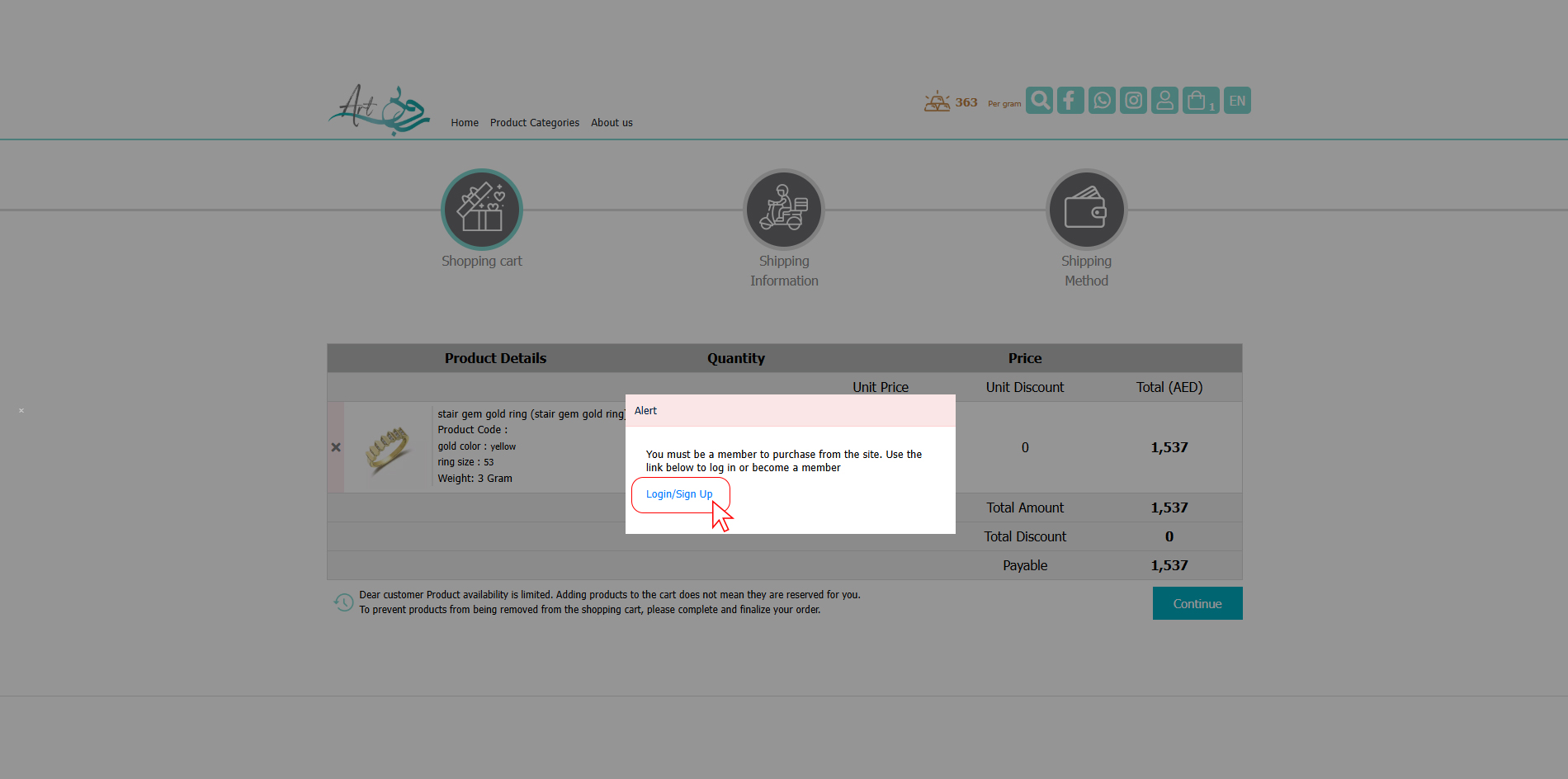Viewport: 1568px width, 779px height.
Task: Select the Shipping Method wallet icon
Action: [1086, 210]
